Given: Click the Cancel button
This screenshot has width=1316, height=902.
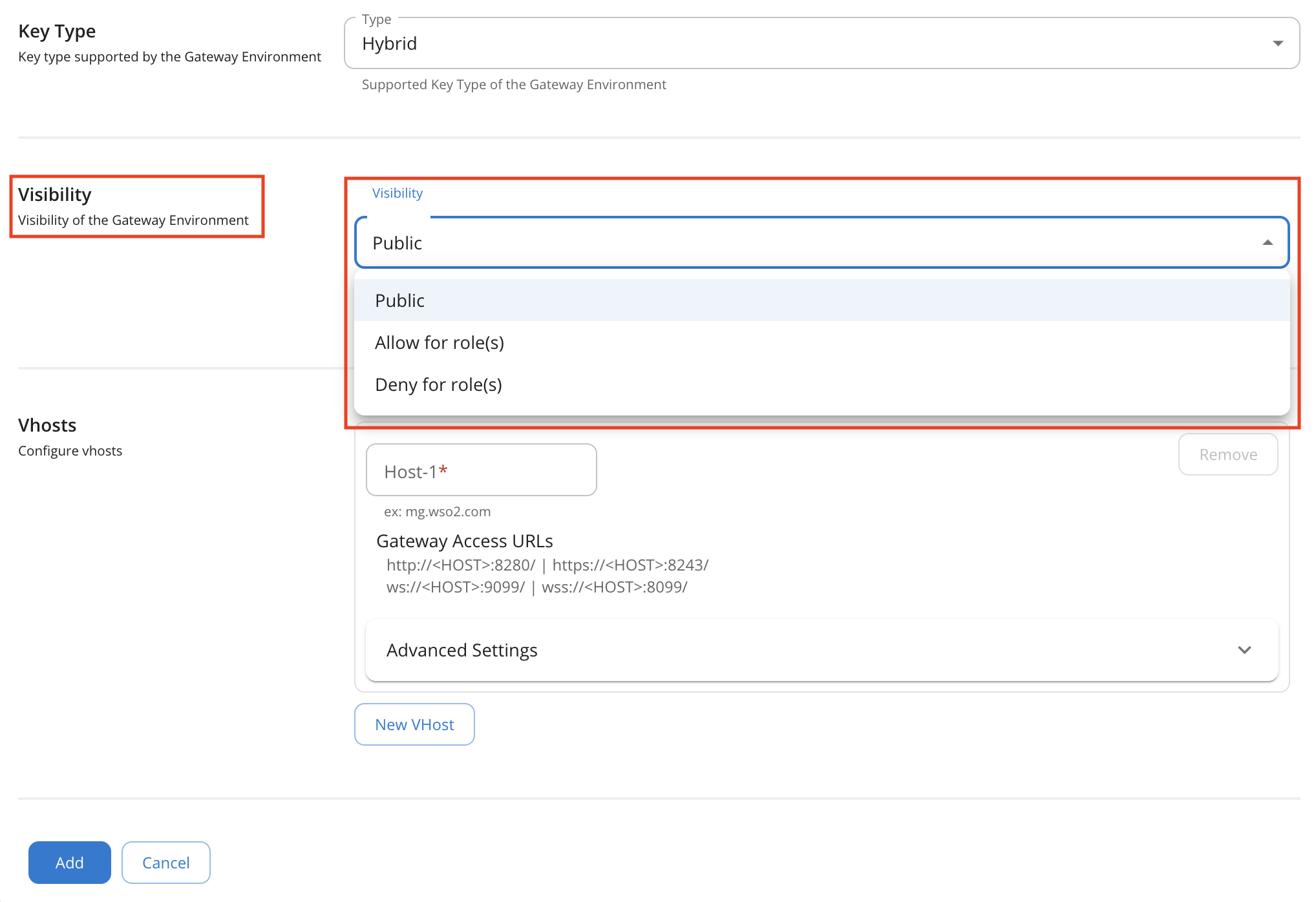Looking at the screenshot, I should click(165, 863).
